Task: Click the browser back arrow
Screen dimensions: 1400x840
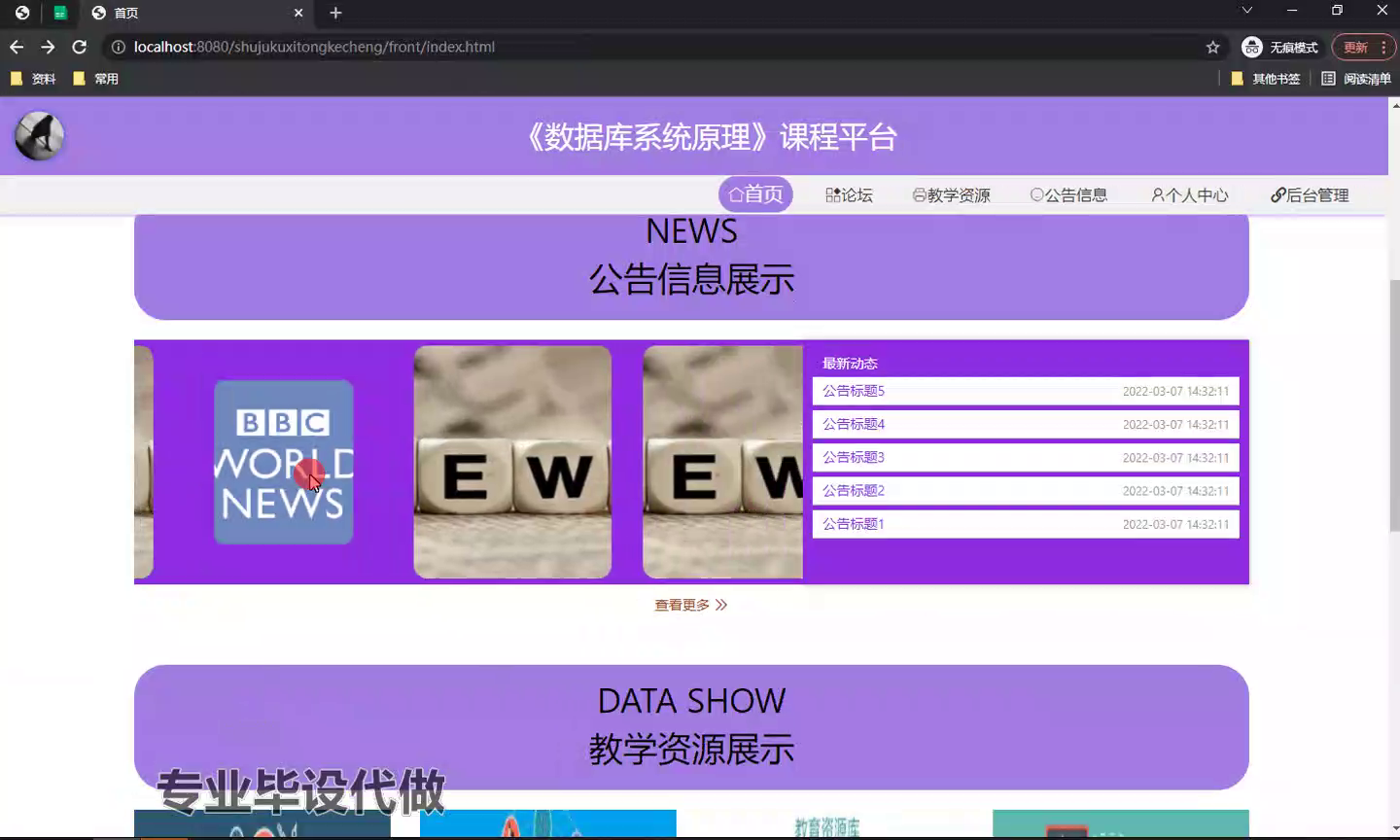Action: point(17,47)
